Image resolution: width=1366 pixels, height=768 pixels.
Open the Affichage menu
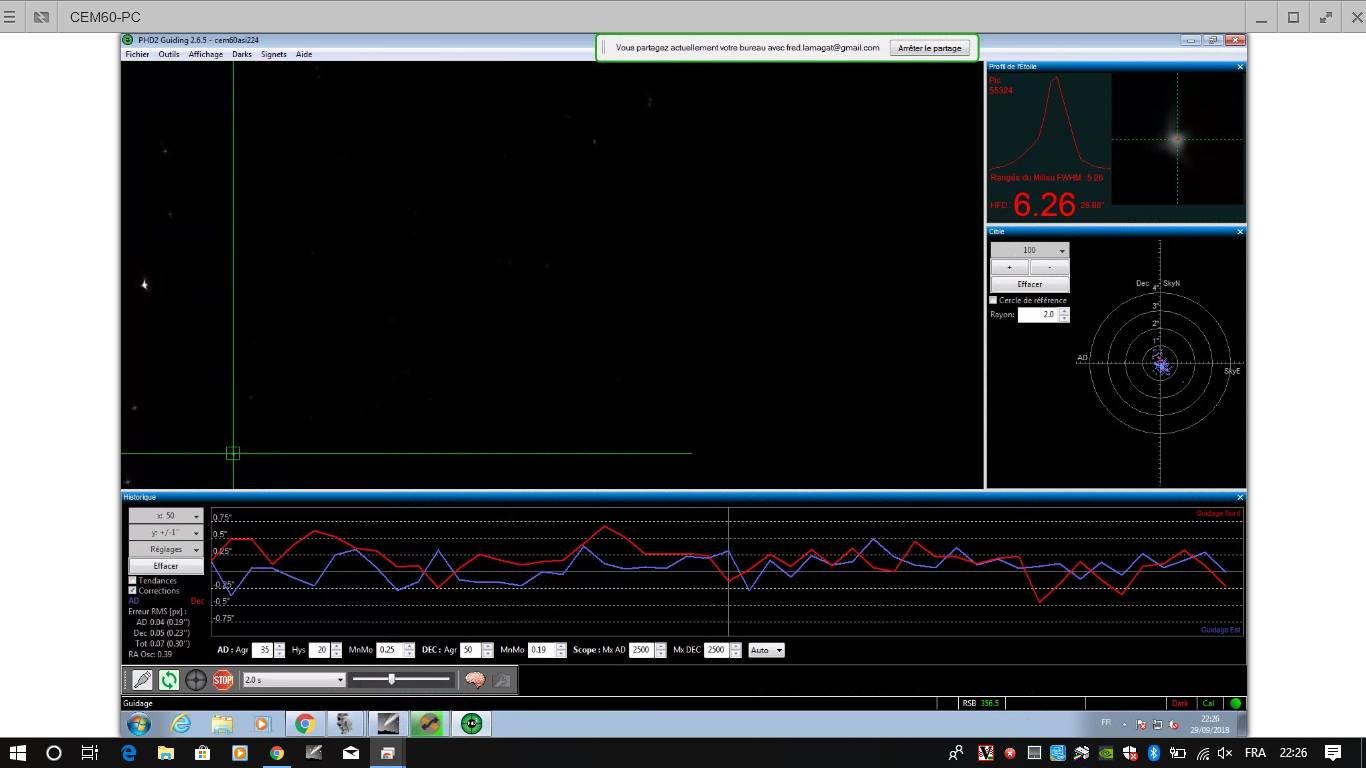206,54
